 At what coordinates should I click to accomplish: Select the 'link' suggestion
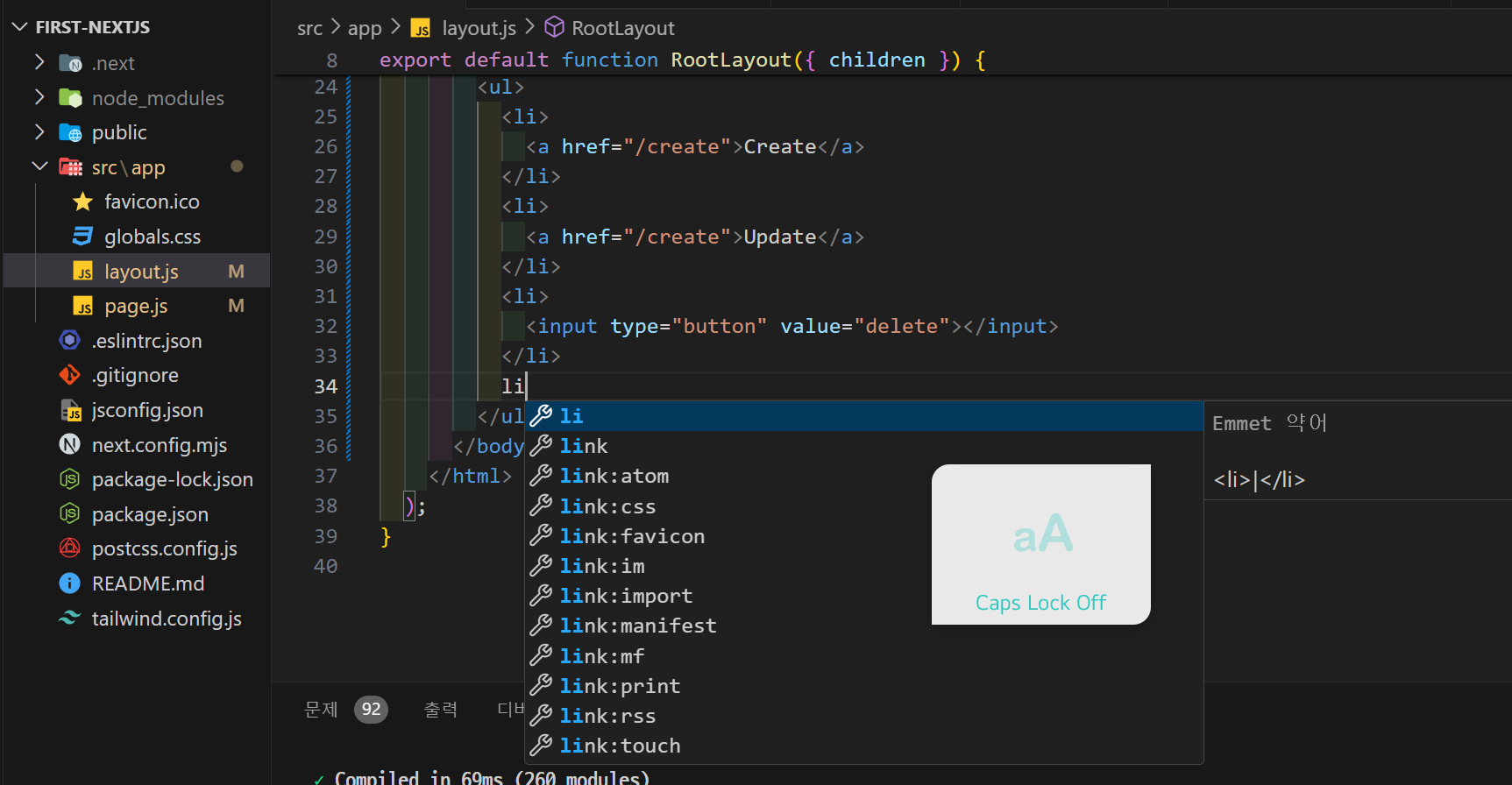(863, 446)
